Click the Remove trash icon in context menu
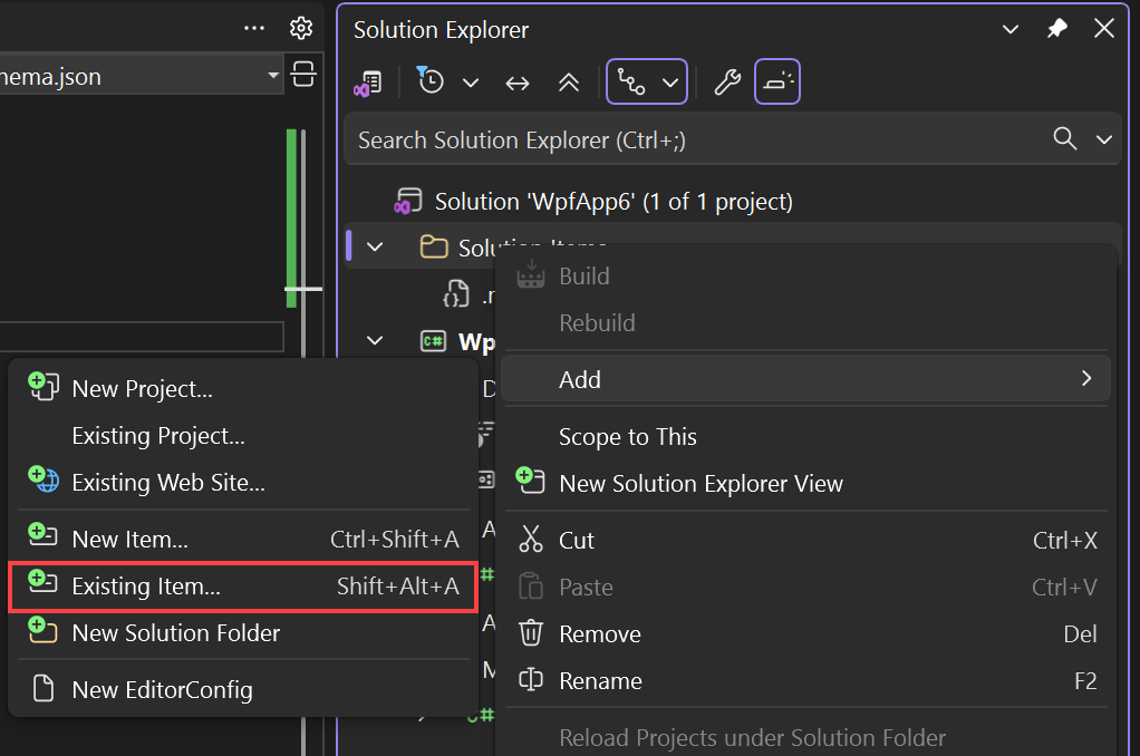The width and height of the screenshot is (1140, 756). point(529,634)
